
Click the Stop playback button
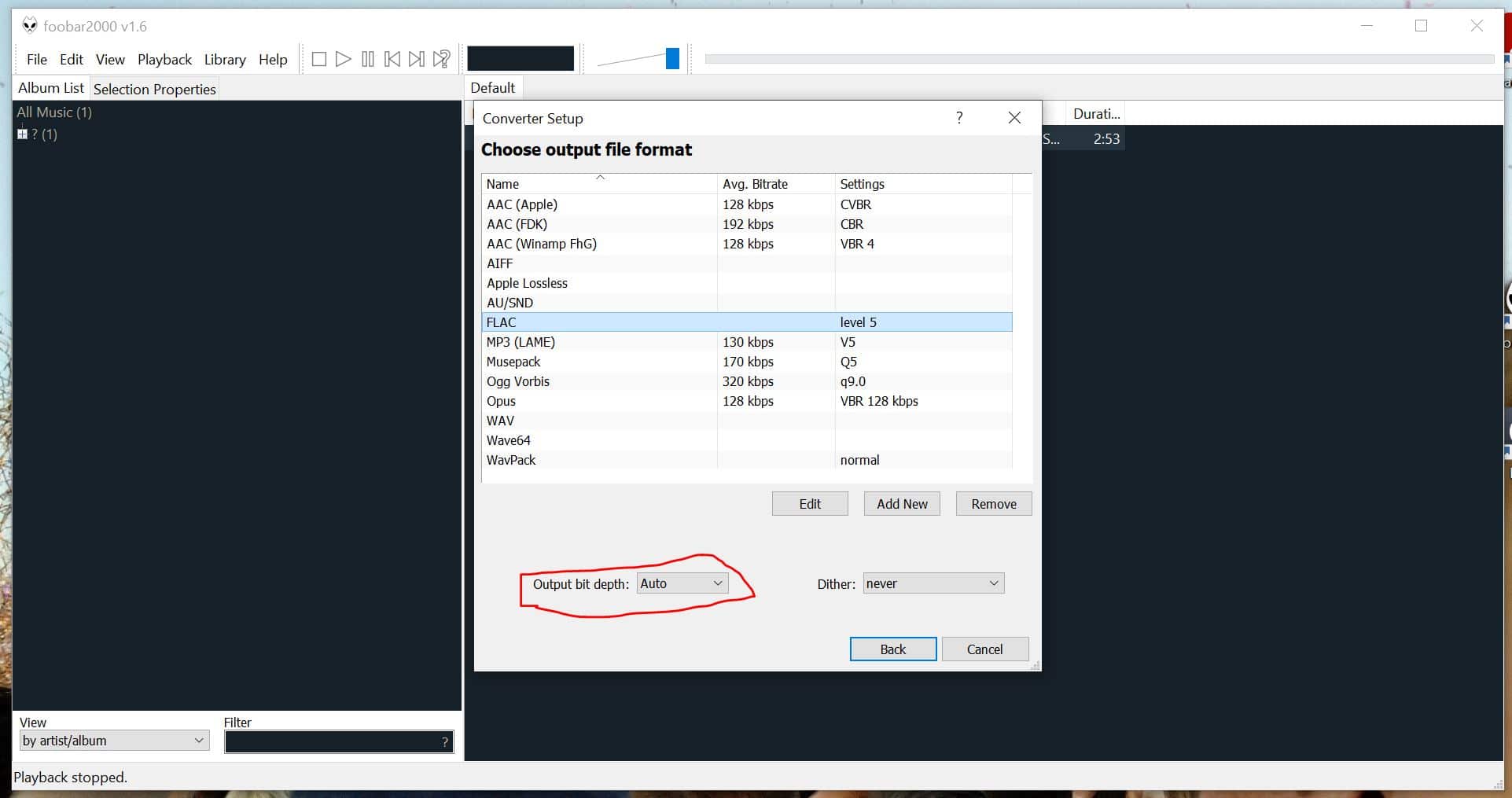pyautogui.click(x=318, y=59)
